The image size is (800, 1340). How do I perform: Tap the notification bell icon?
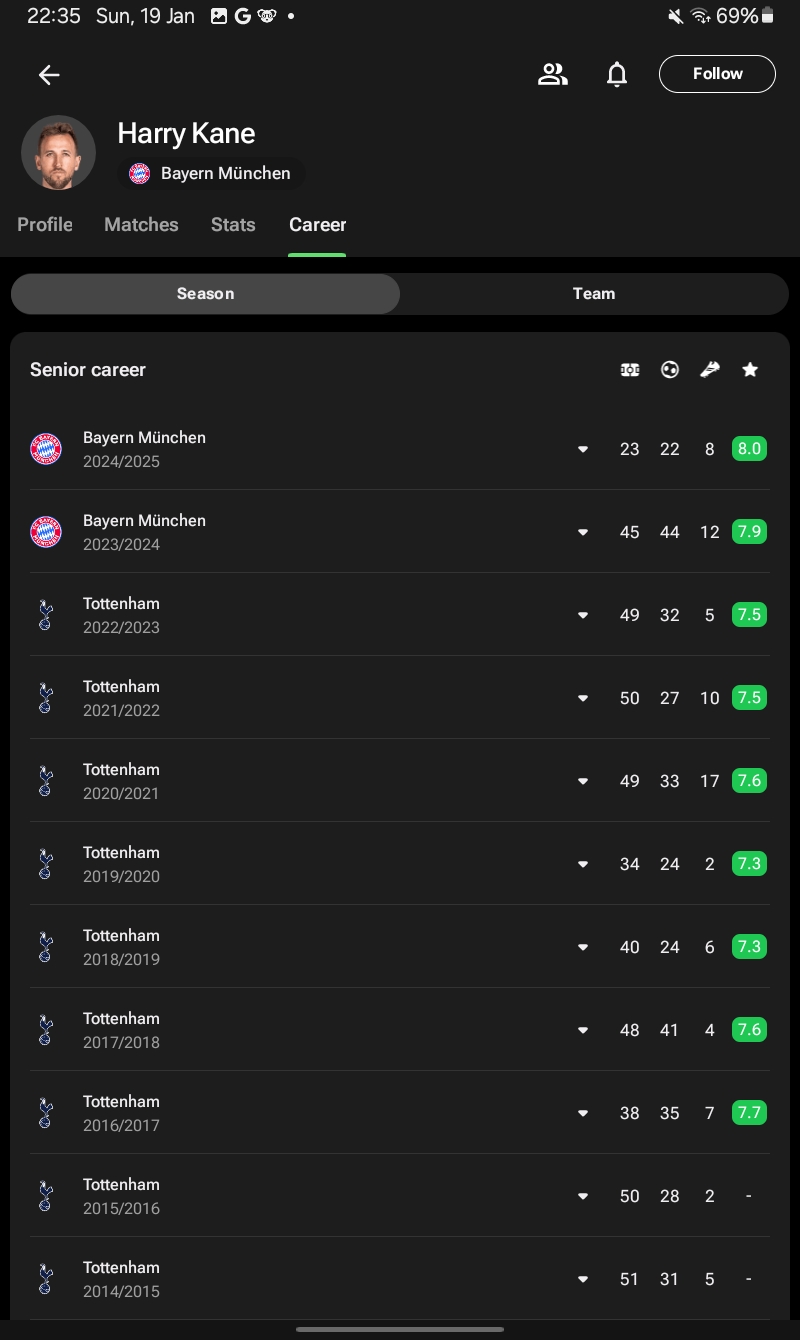617,74
